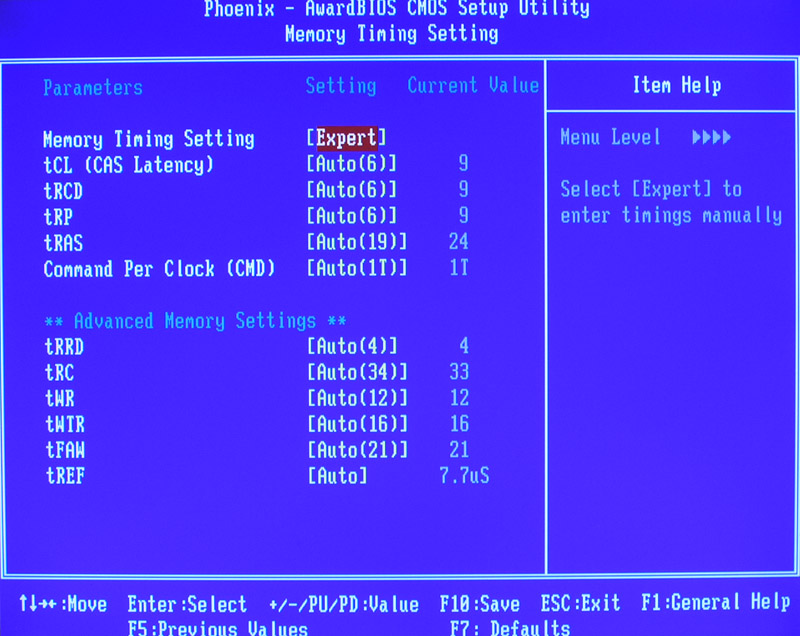Change the tRCD Auto(6) setting
The width and height of the screenshot is (800, 636).
(x=352, y=190)
